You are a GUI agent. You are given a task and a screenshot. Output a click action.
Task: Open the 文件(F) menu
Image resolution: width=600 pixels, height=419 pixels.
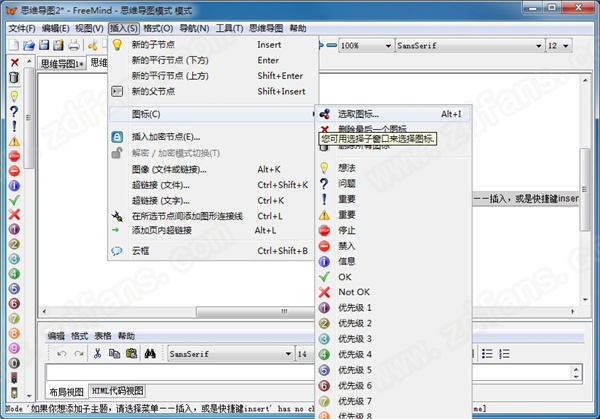click(x=22, y=28)
